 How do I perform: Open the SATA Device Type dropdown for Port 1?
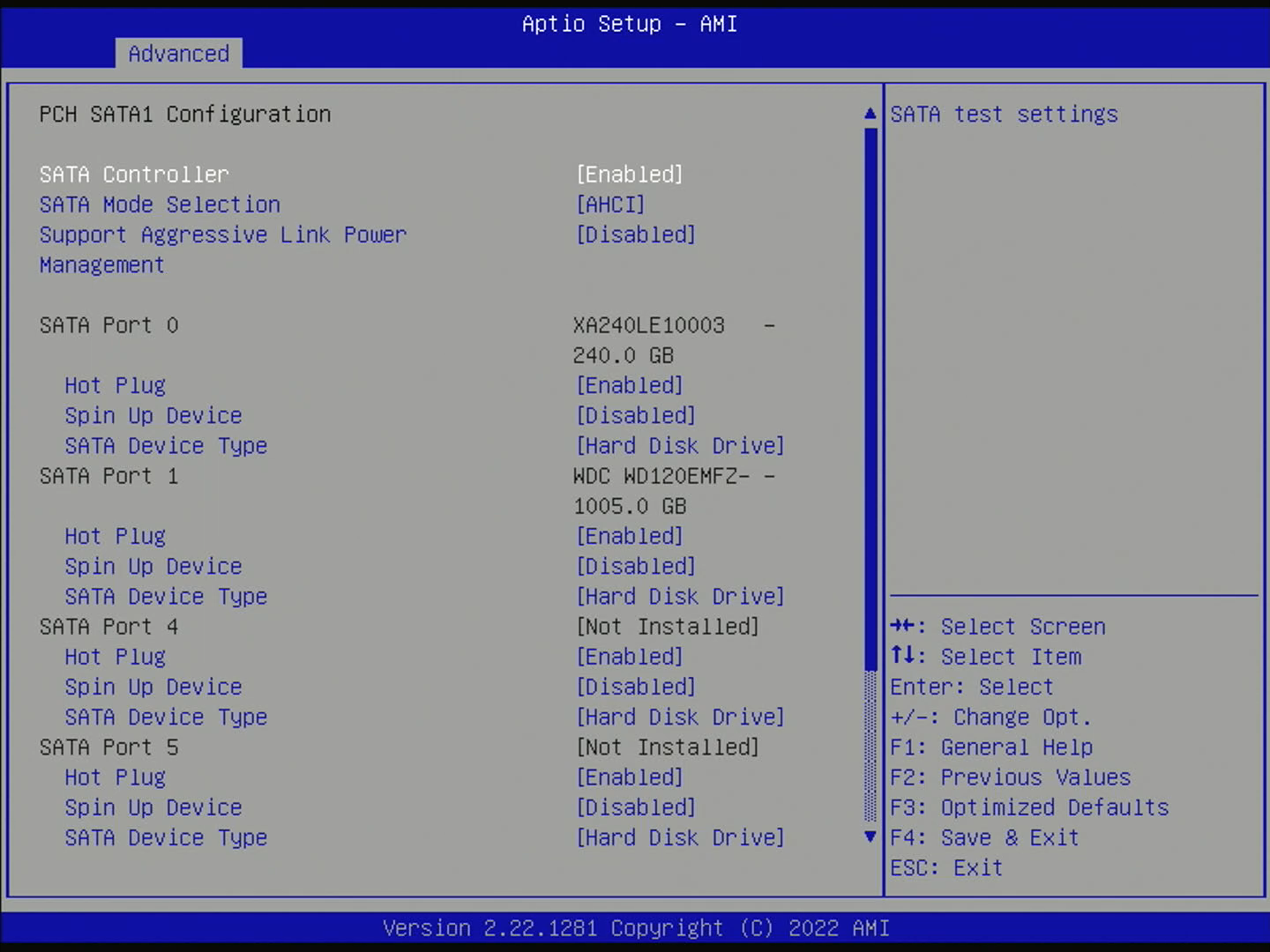click(679, 597)
